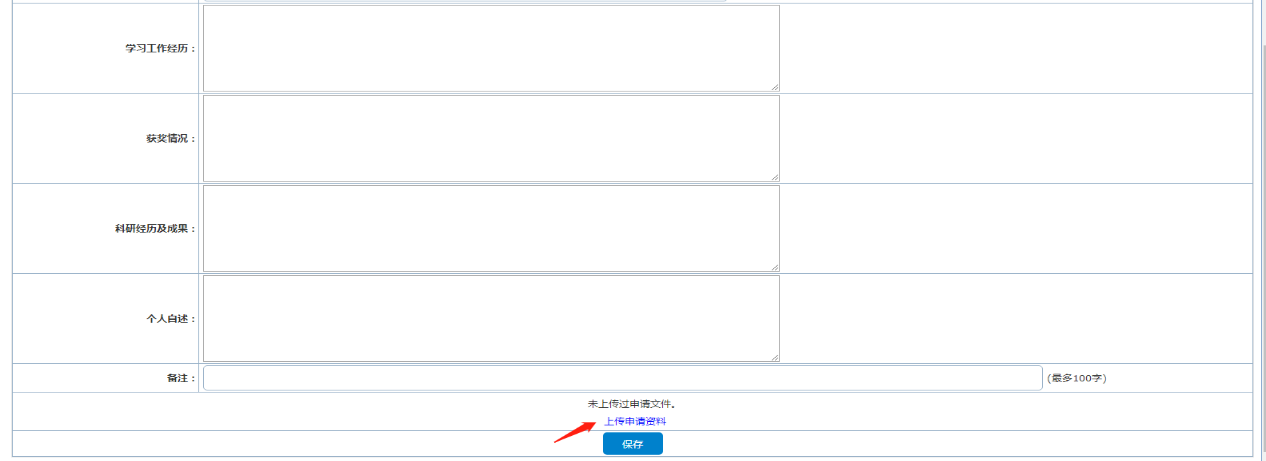Viewport: 1266px width, 461px height.
Task: Click the 个人自述 text area resize grip
Action: [774, 357]
